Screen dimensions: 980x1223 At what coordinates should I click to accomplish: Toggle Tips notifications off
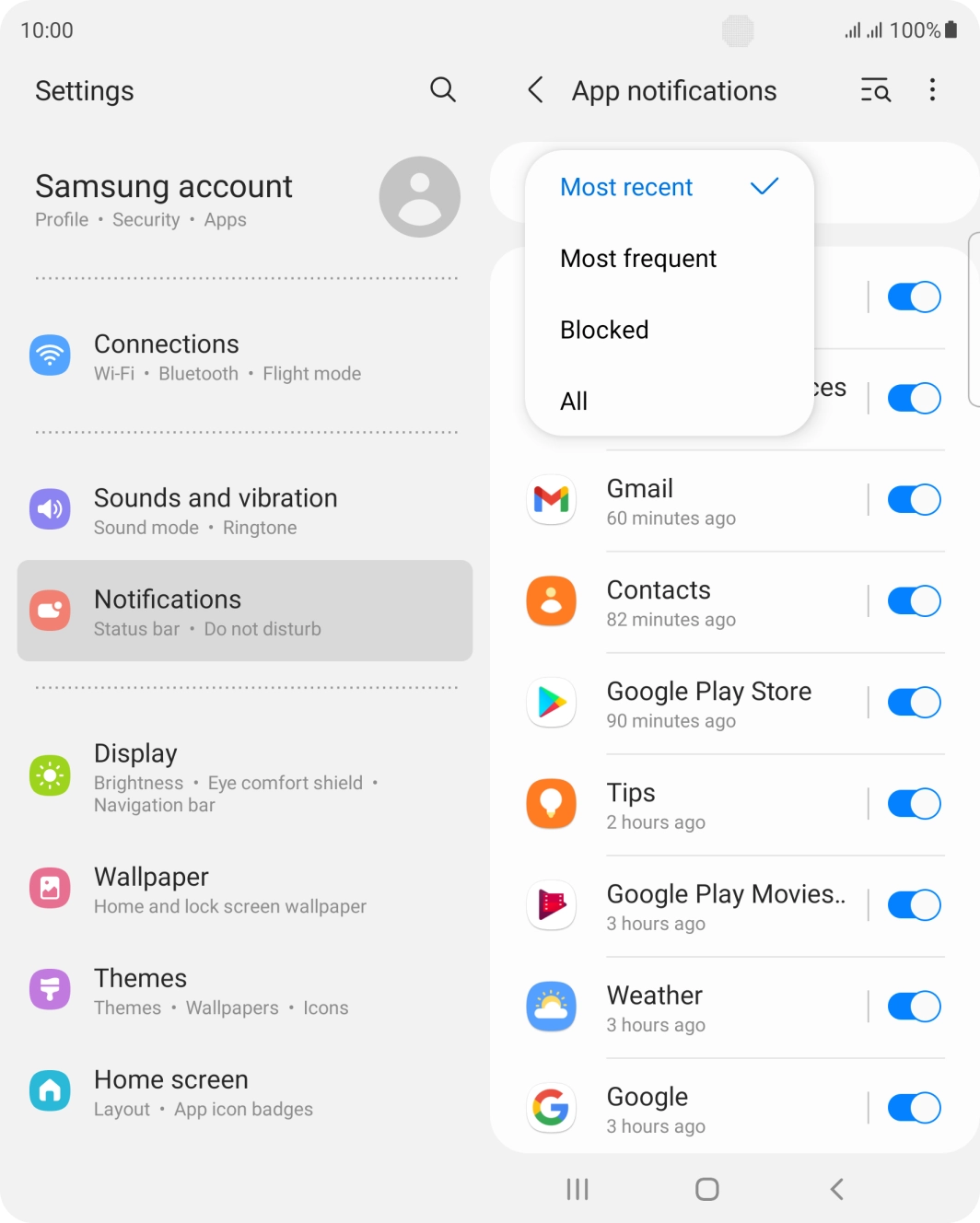tap(914, 803)
